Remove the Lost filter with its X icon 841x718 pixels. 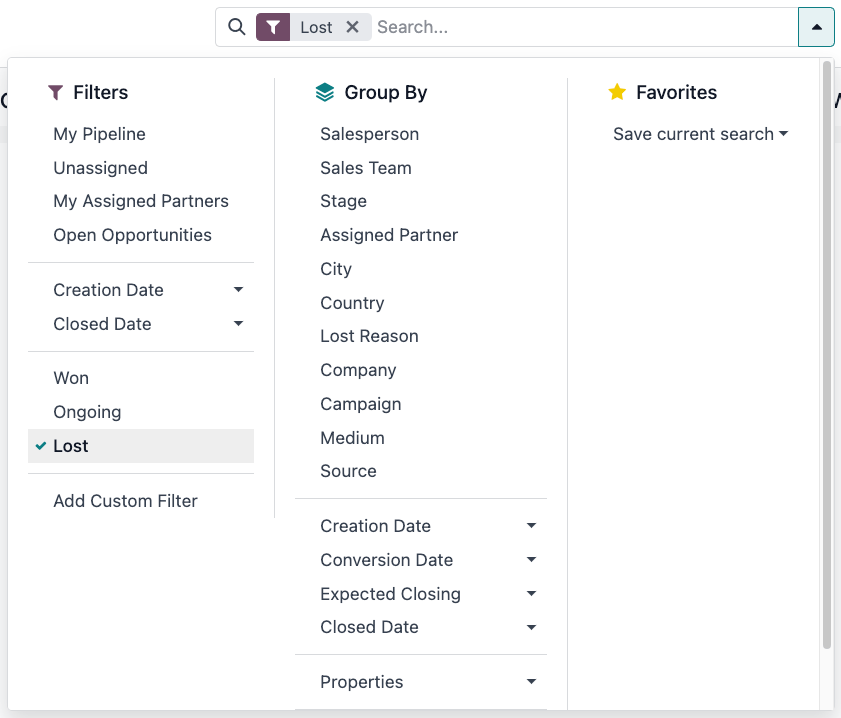coord(353,27)
